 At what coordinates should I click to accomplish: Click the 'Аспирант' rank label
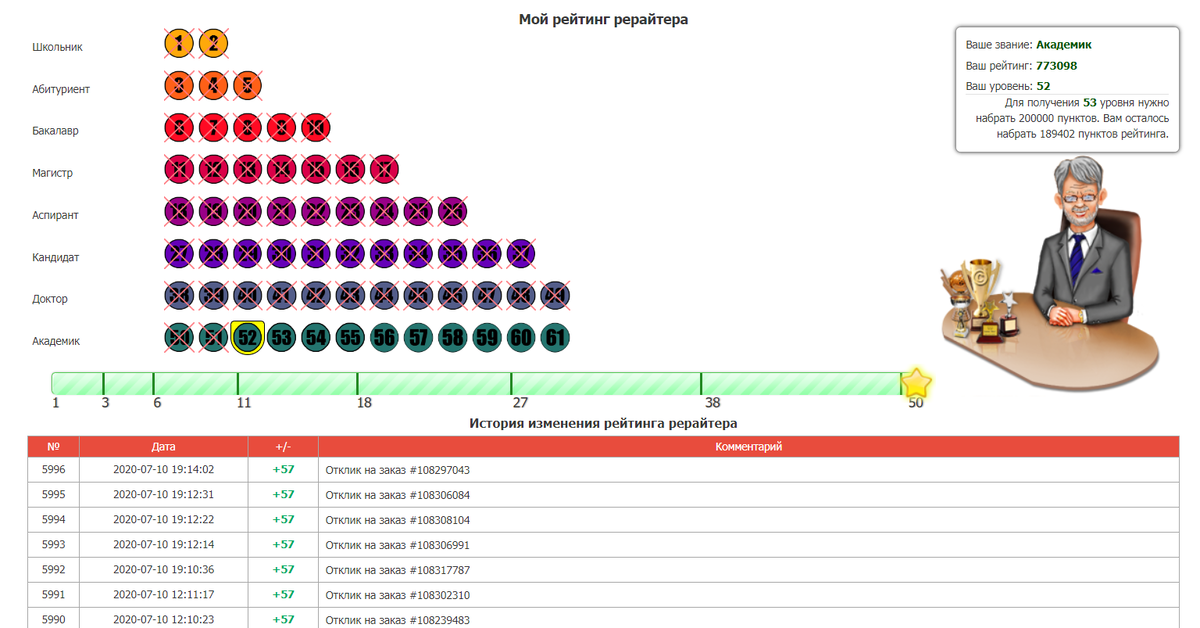(x=55, y=215)
